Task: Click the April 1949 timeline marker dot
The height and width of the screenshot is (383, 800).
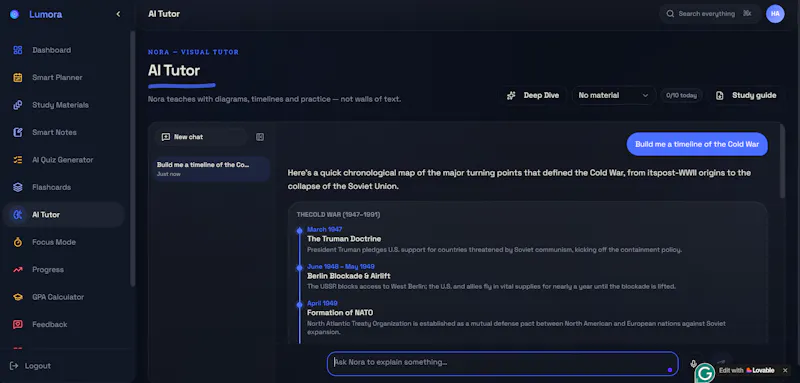Action: tap(299, 304)
